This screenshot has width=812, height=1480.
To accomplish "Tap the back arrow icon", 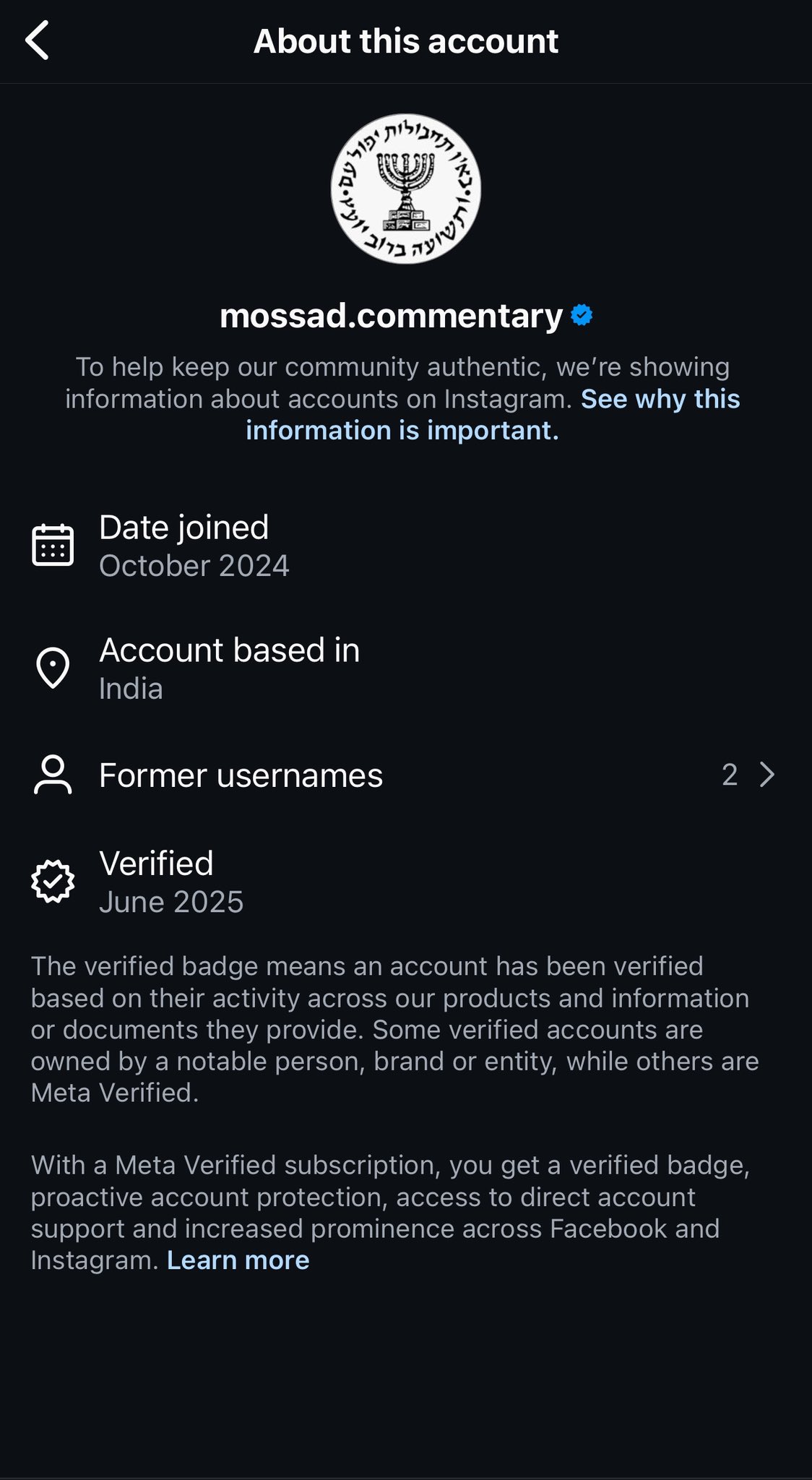I will tap(38, 40).
